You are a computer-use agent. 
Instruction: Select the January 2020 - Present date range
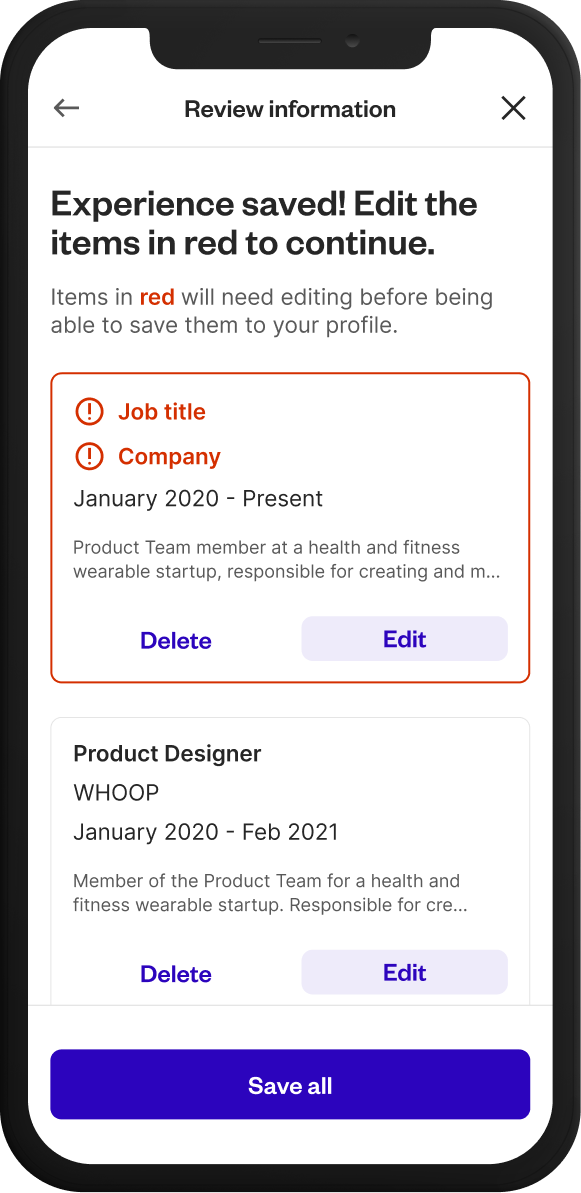[198, 498]
